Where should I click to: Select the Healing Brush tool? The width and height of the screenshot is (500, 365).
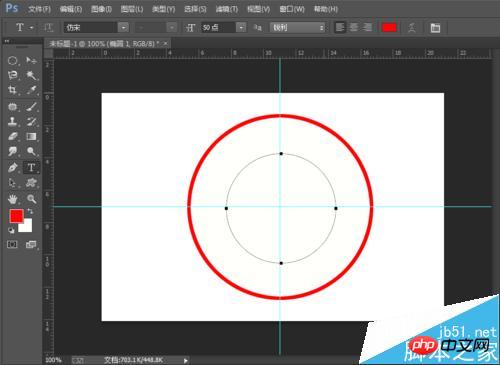tap(12, 107)
